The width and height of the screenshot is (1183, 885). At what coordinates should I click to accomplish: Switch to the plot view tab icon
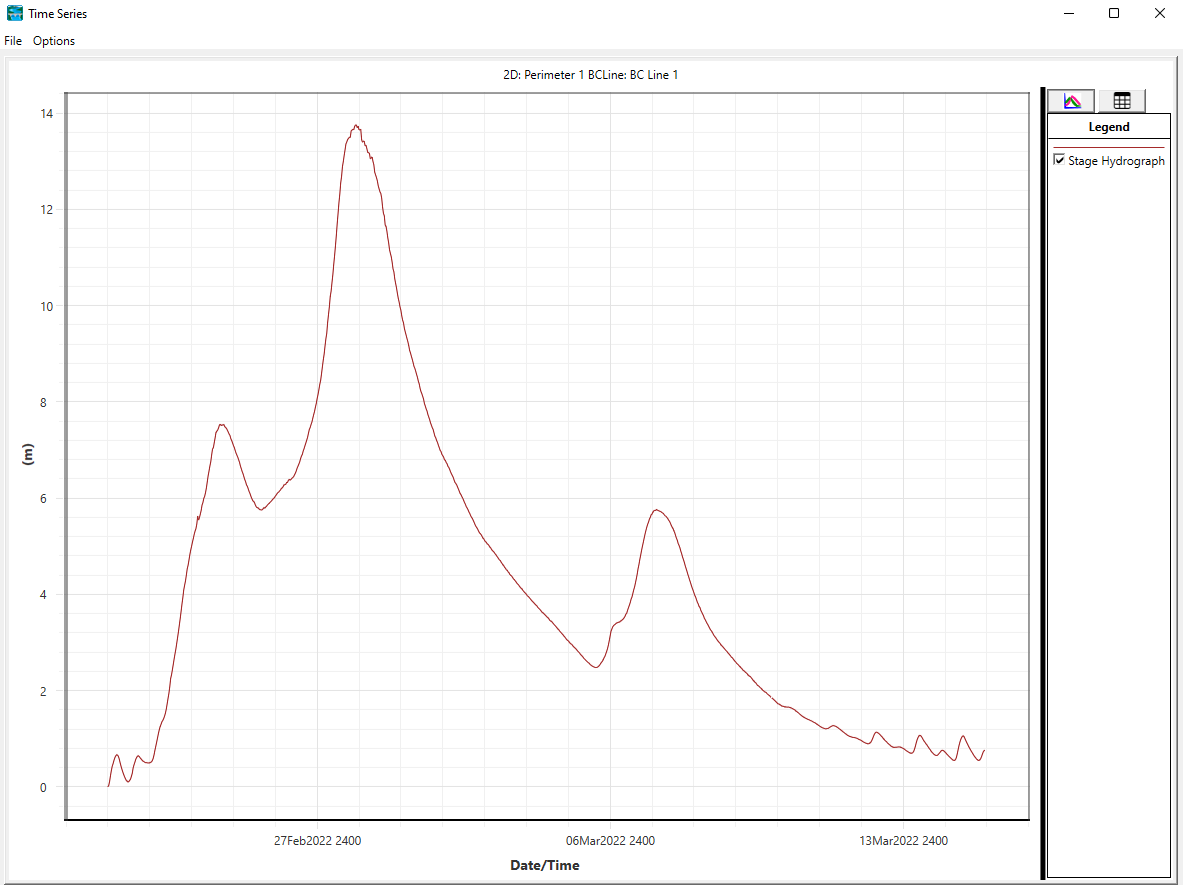pos(1072,101)
